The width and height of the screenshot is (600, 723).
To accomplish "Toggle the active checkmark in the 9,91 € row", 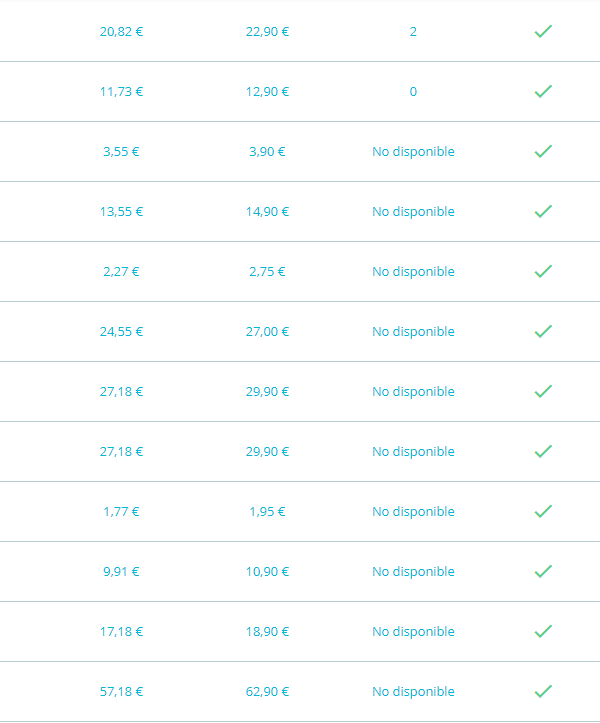I will click(543, 571).
